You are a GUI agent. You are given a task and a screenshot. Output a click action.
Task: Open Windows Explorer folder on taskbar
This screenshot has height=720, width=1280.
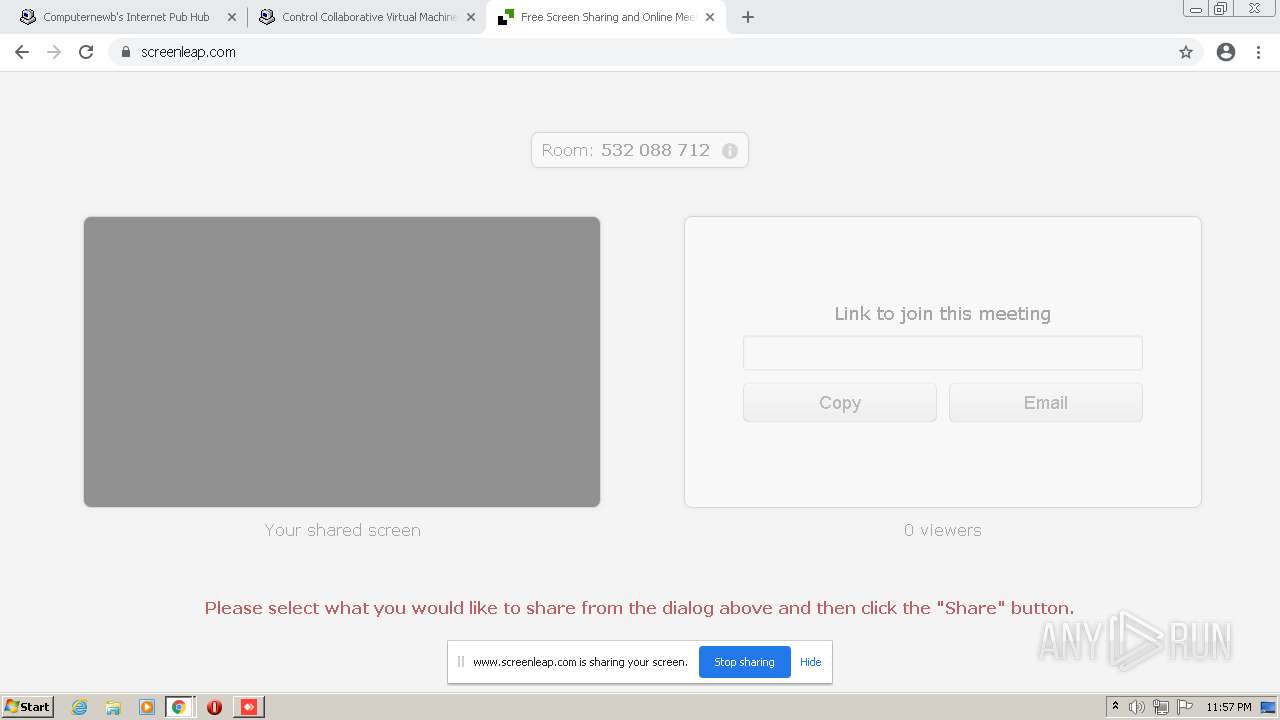[113, 707]
